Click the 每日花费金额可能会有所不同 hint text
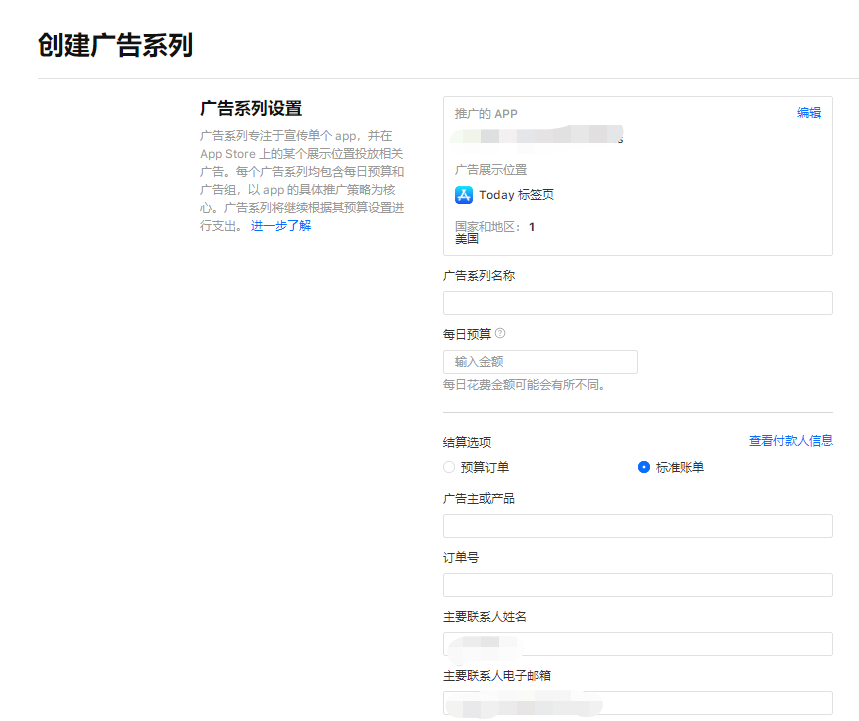Screen dimensions: 859x721 click(x=524, y=385)
